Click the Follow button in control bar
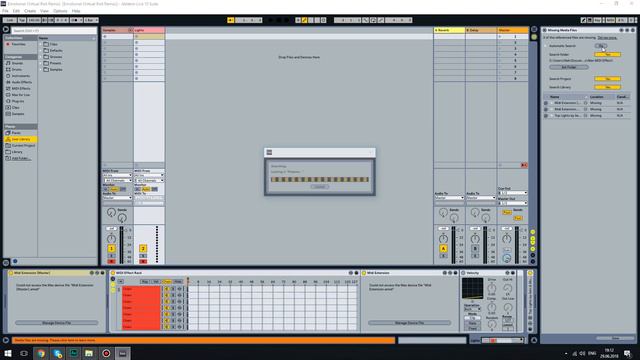 (231, 20)
